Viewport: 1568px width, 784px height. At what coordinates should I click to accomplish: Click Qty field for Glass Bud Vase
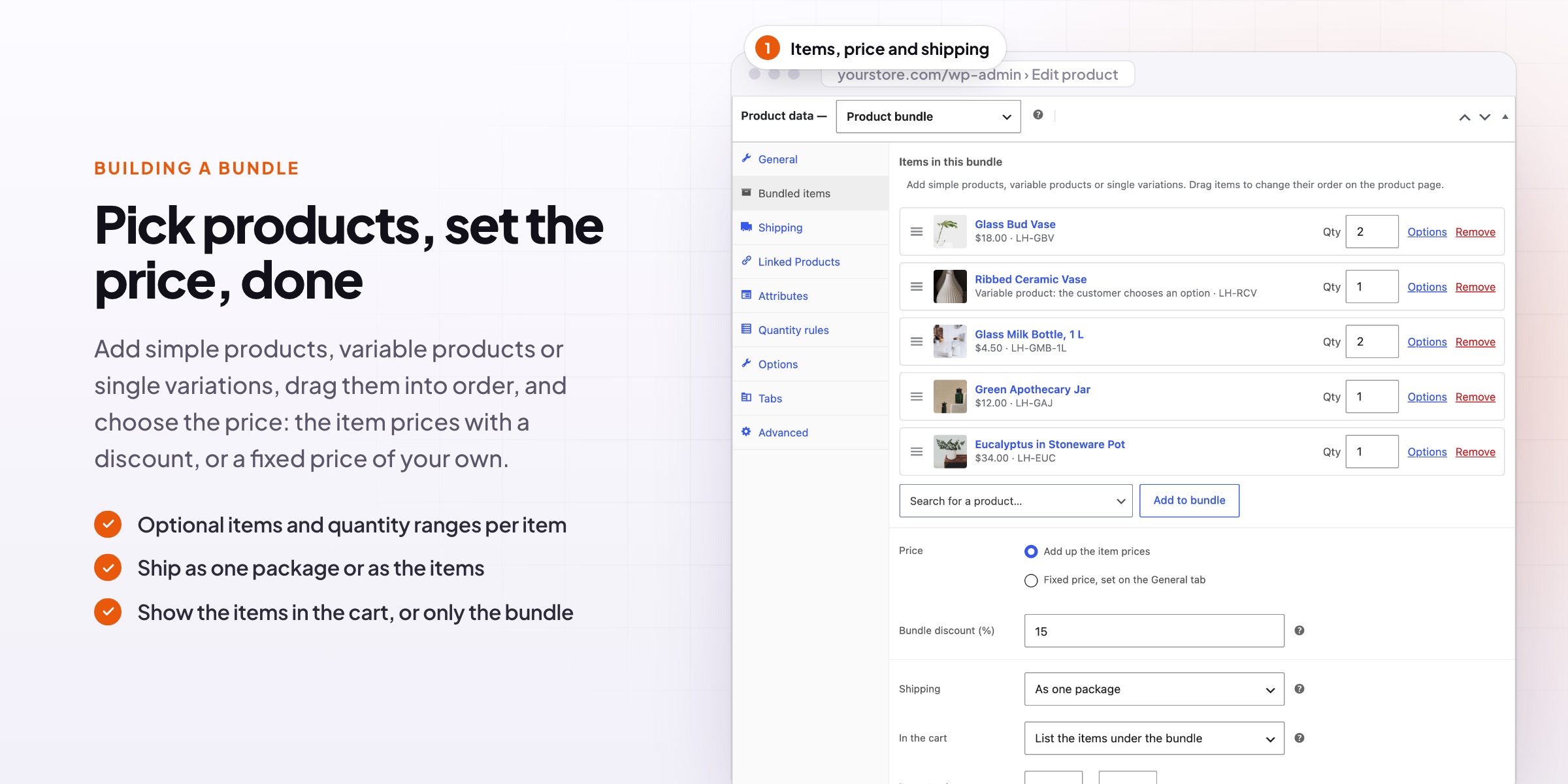(x=1372, y=231)
